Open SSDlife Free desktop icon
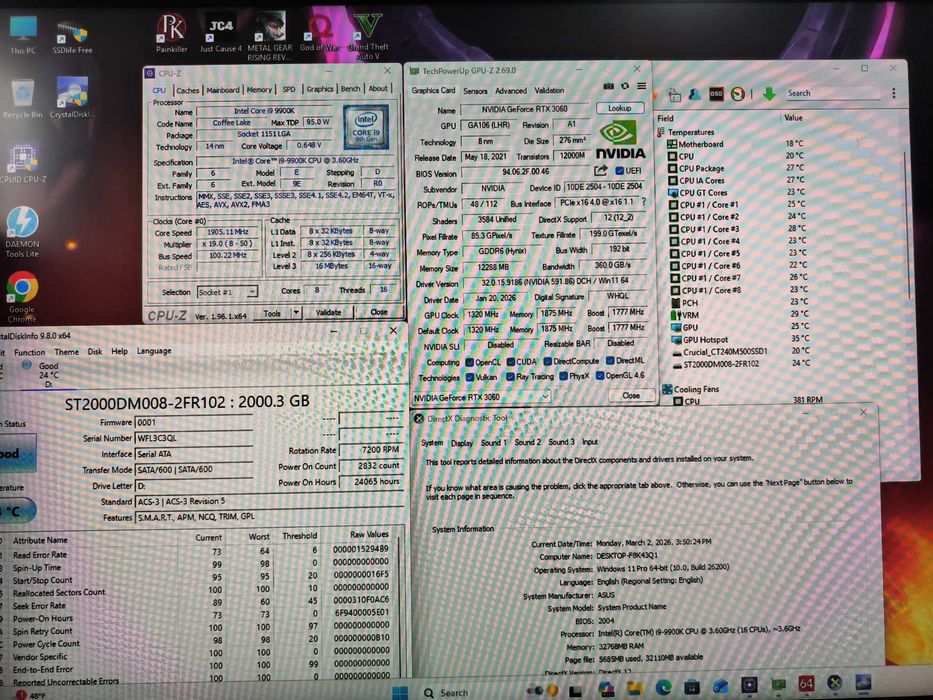This screenshot has height=700, width=933. coord(72,37)
